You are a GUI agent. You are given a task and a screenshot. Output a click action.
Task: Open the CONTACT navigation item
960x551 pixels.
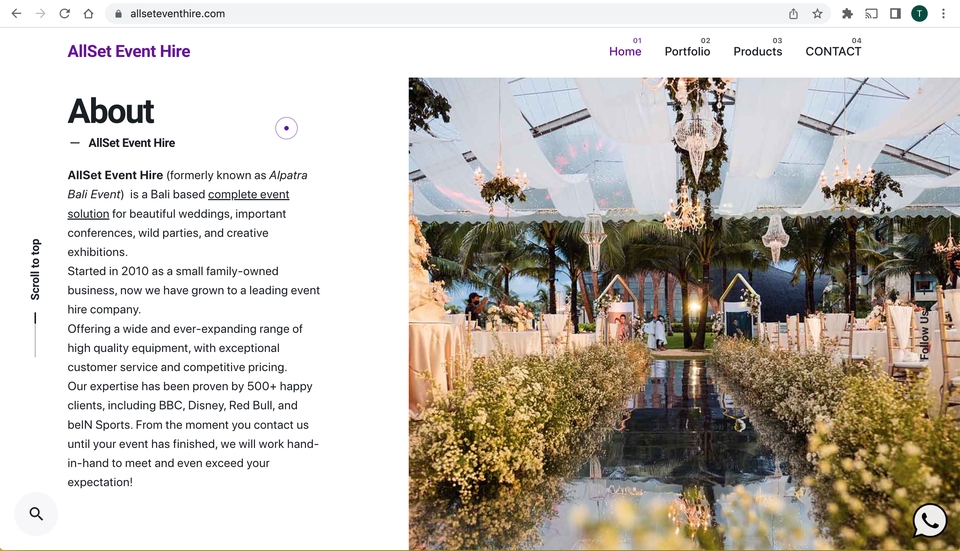click(x=833, y=51)
